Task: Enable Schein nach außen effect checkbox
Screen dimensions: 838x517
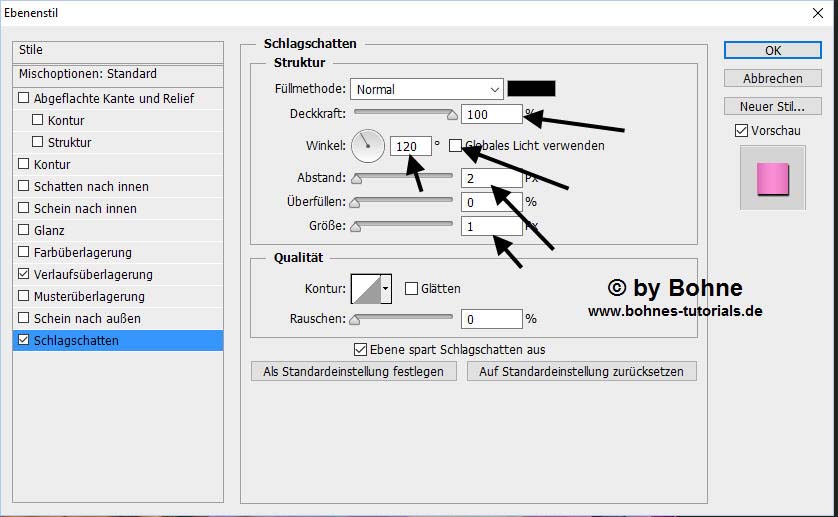Action: tap(24, 318)
